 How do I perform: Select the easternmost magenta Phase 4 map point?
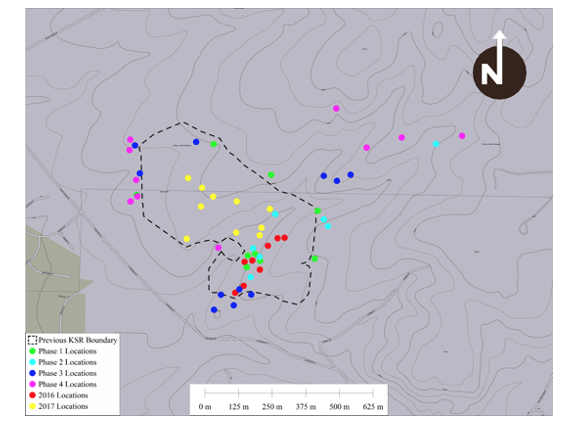click(x=462, y=136)
